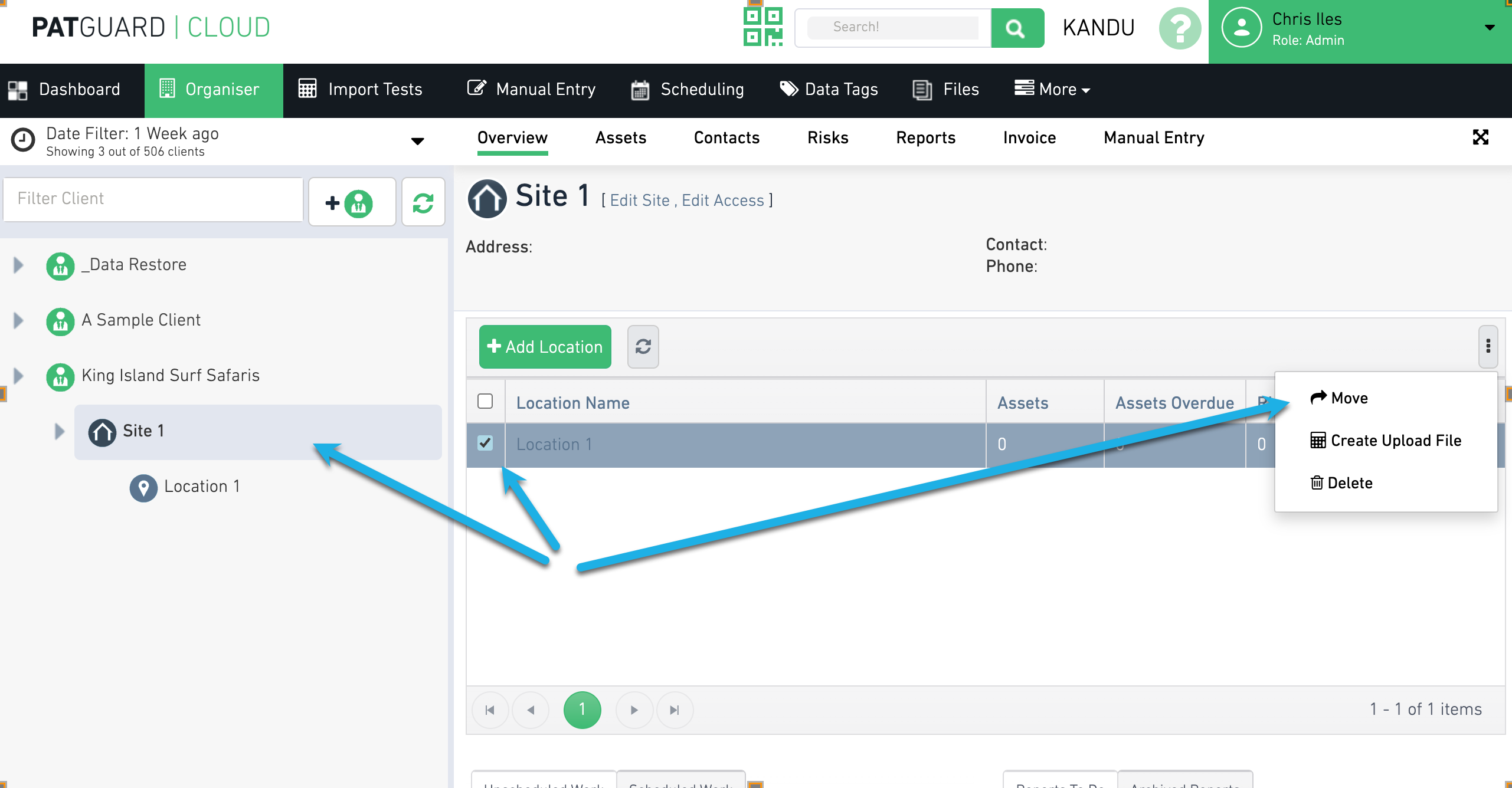Open Data Tags in the nav bar
The height and width of the screenshot is (788, 1512).
pyautogui.click(x=829, y=90)
